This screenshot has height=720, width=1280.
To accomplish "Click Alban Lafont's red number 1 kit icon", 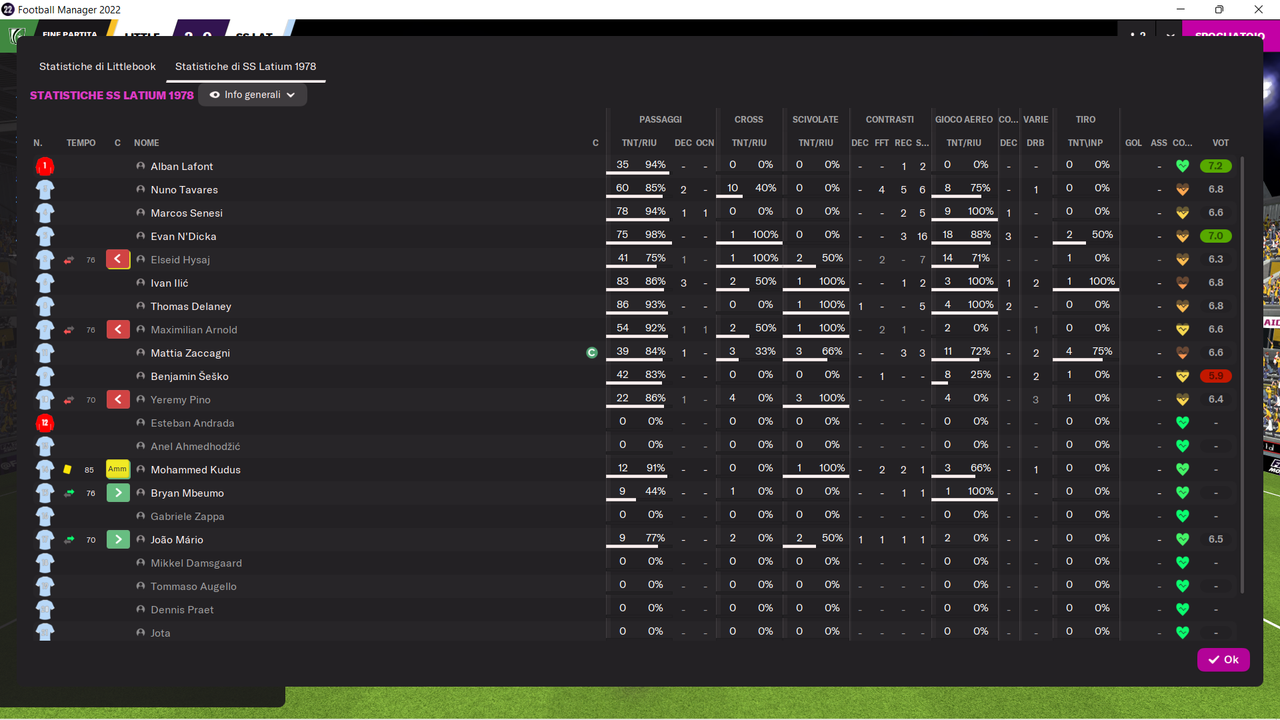I will 44,166.
